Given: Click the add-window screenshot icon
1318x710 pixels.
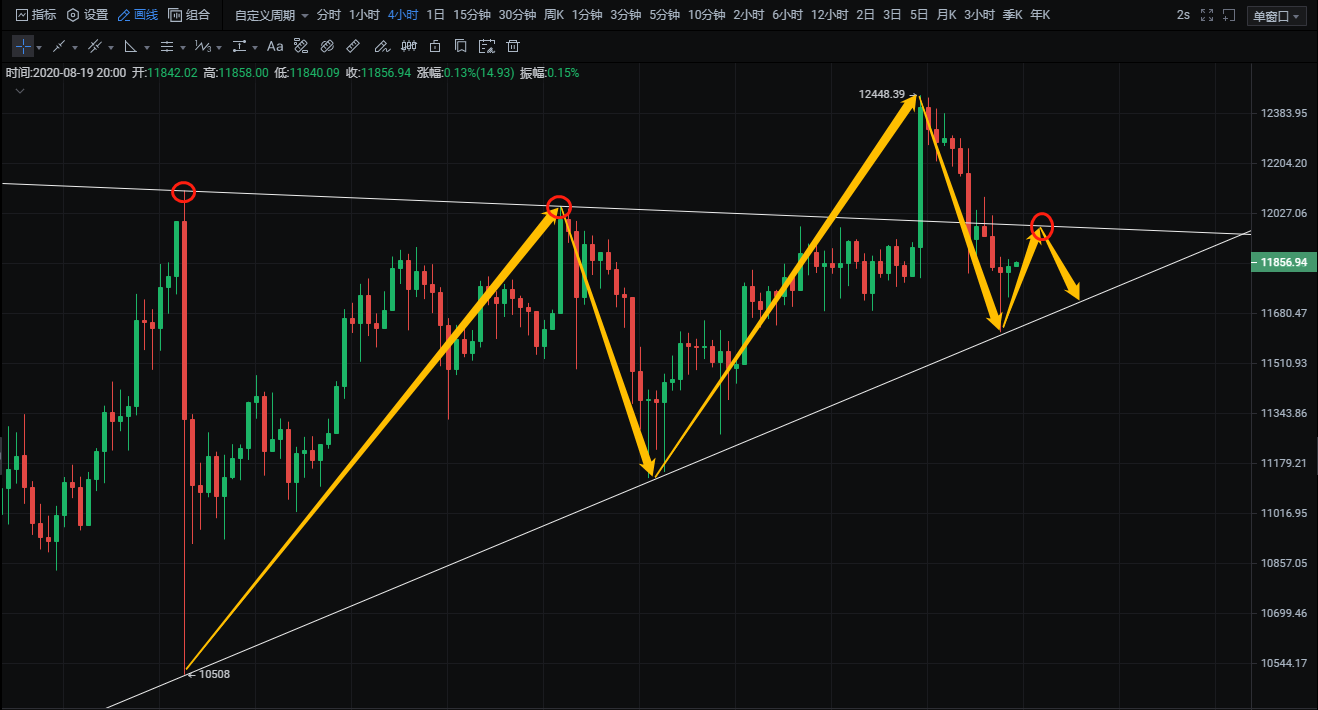Looking at the screenshot, I should 487,46.
